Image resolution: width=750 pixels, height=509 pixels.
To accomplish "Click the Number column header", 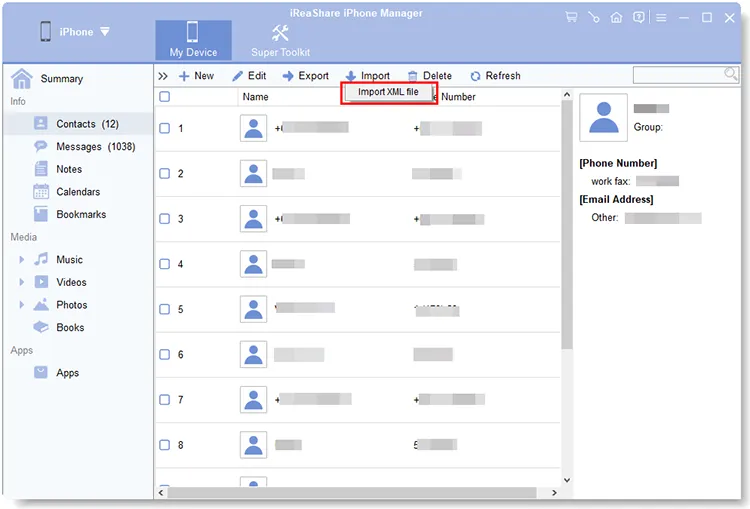I will click(458, 97).
